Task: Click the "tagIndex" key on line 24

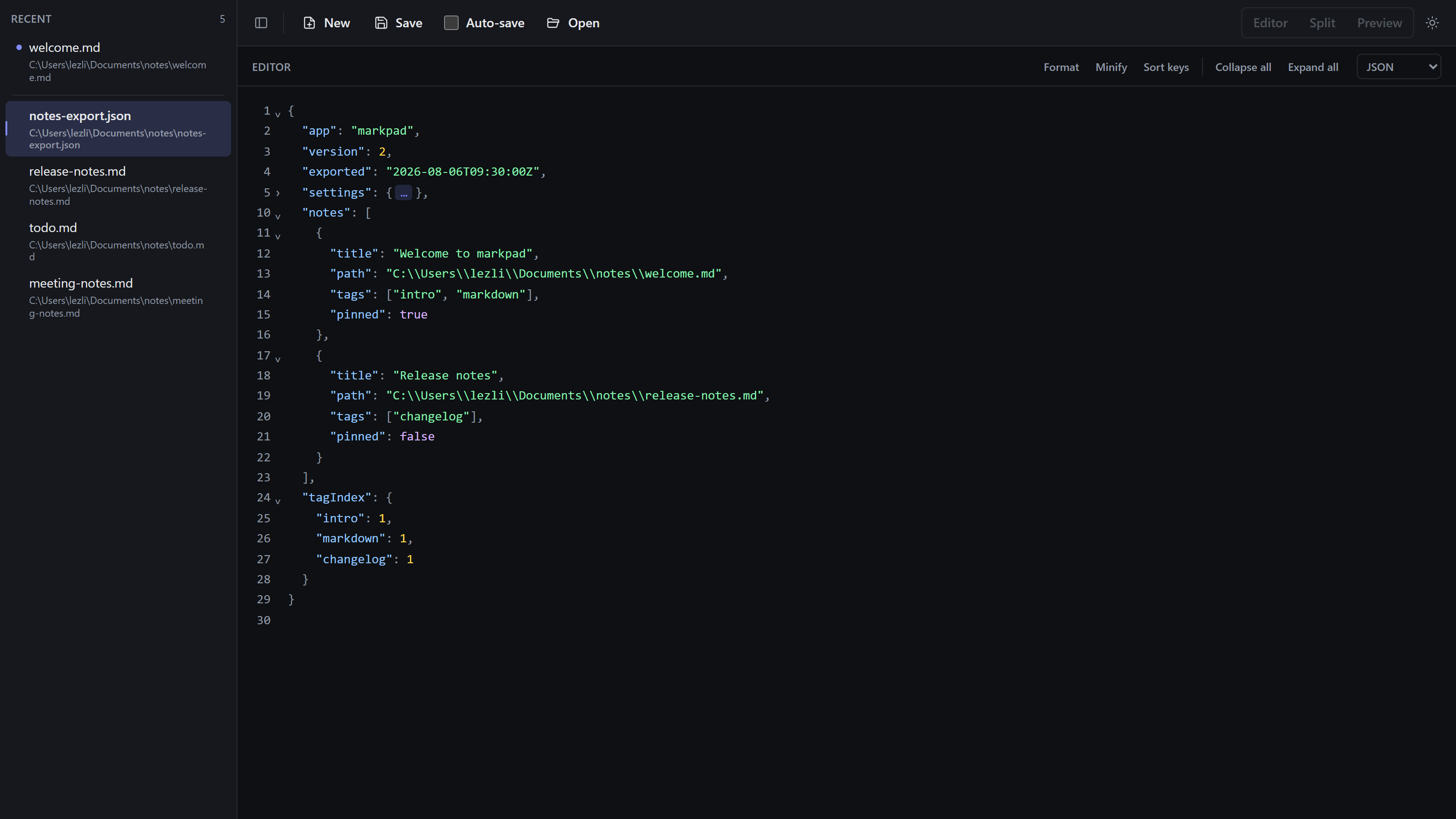Action: click(337, 498)
